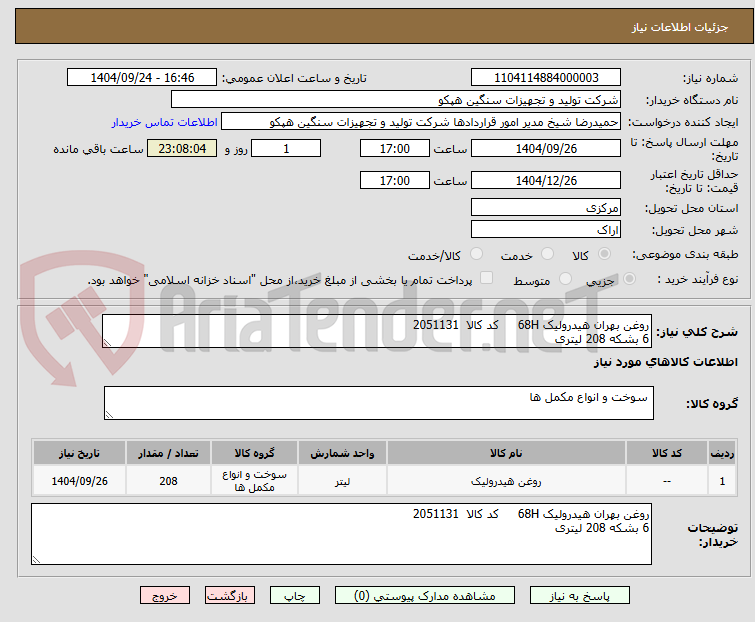This screenshot has height=622, width=755.
Task: Click the resize handle of شرح کلی نیاز box
Action: pos(107,343)
